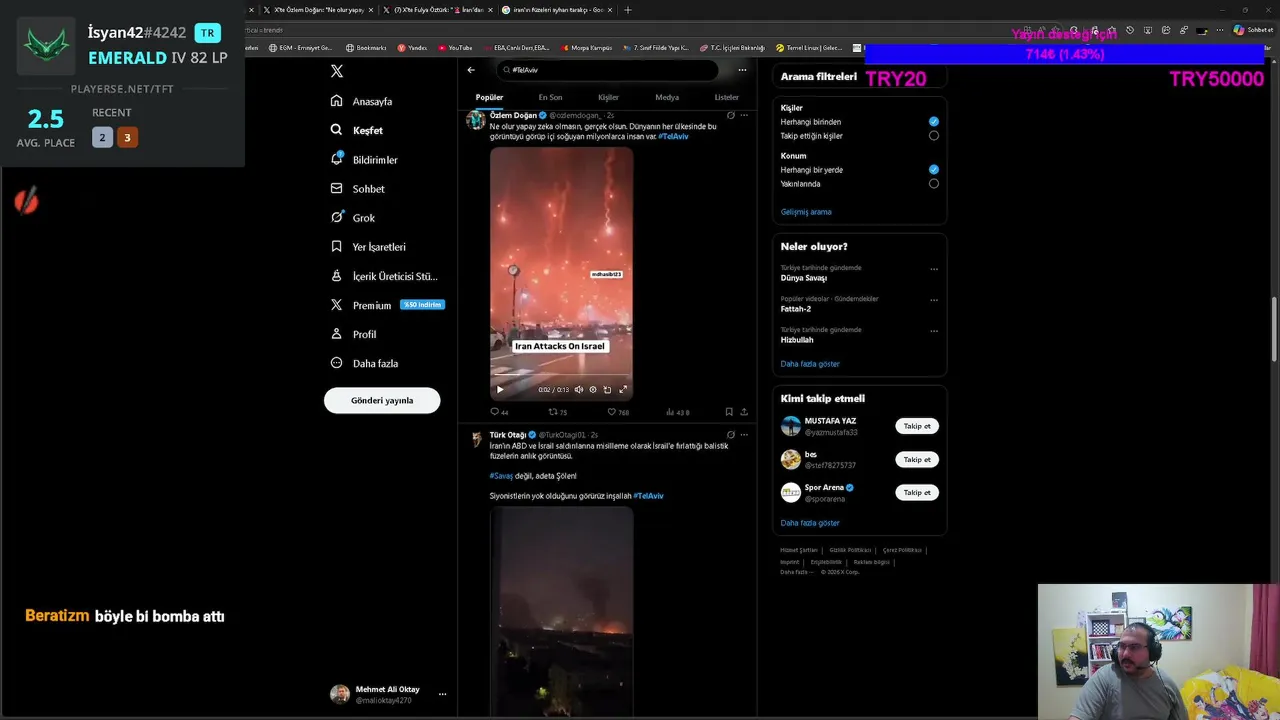Viewport: 1280px width, 720px height.
Task: Go back with the arrow icon
Action: [471, 70]
